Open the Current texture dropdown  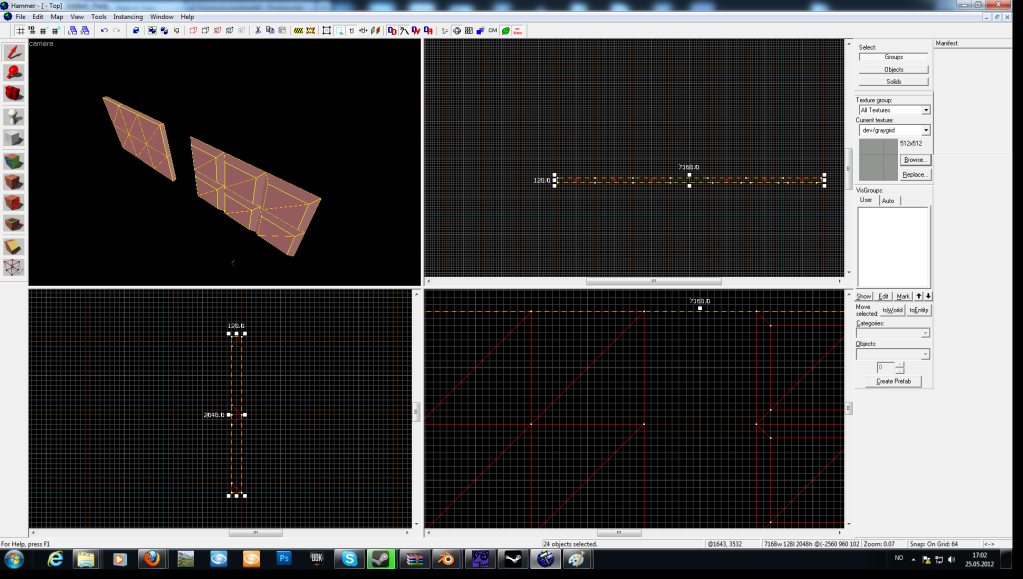point(894,130)
